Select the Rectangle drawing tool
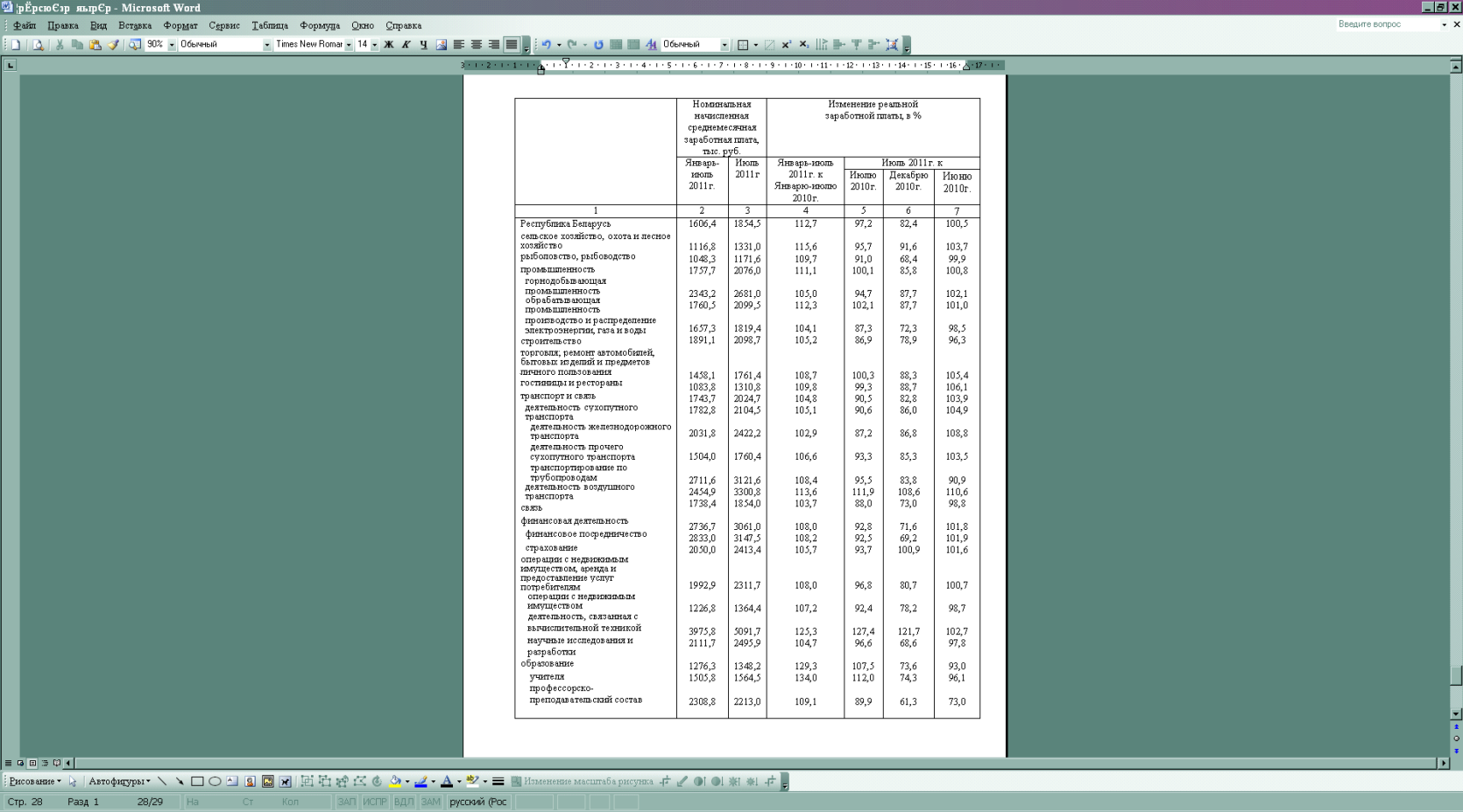 tap(197, 781)
